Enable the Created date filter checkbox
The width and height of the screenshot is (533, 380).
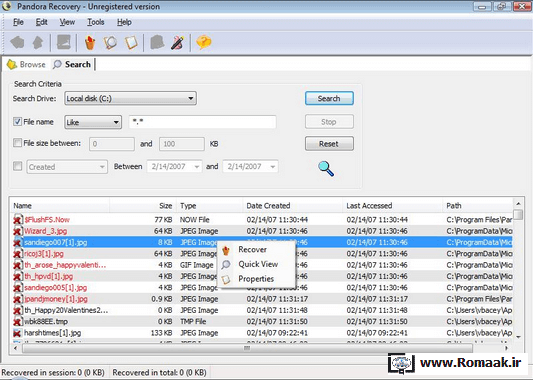17,166
